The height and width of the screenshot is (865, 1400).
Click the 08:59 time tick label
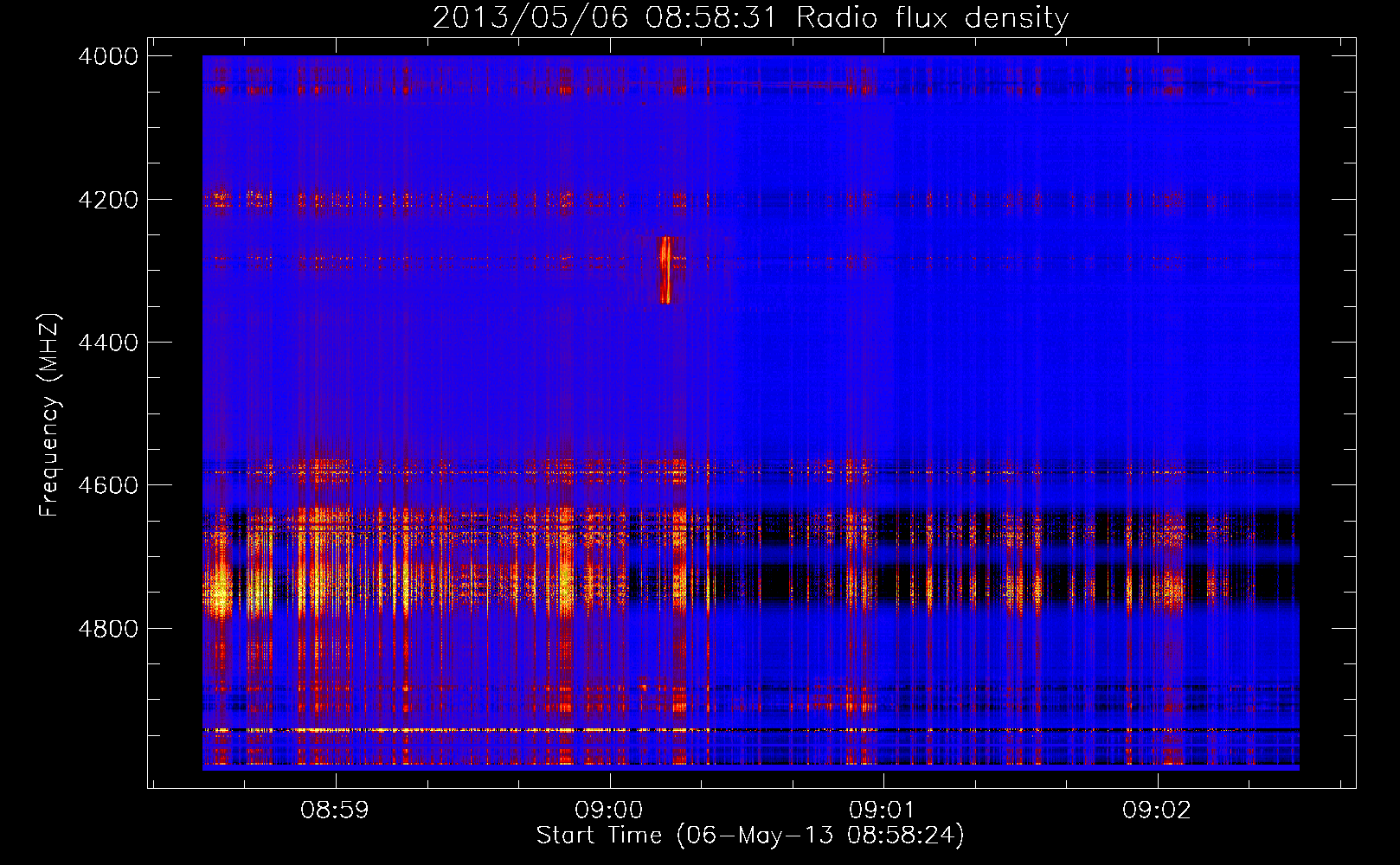(335, 811)
